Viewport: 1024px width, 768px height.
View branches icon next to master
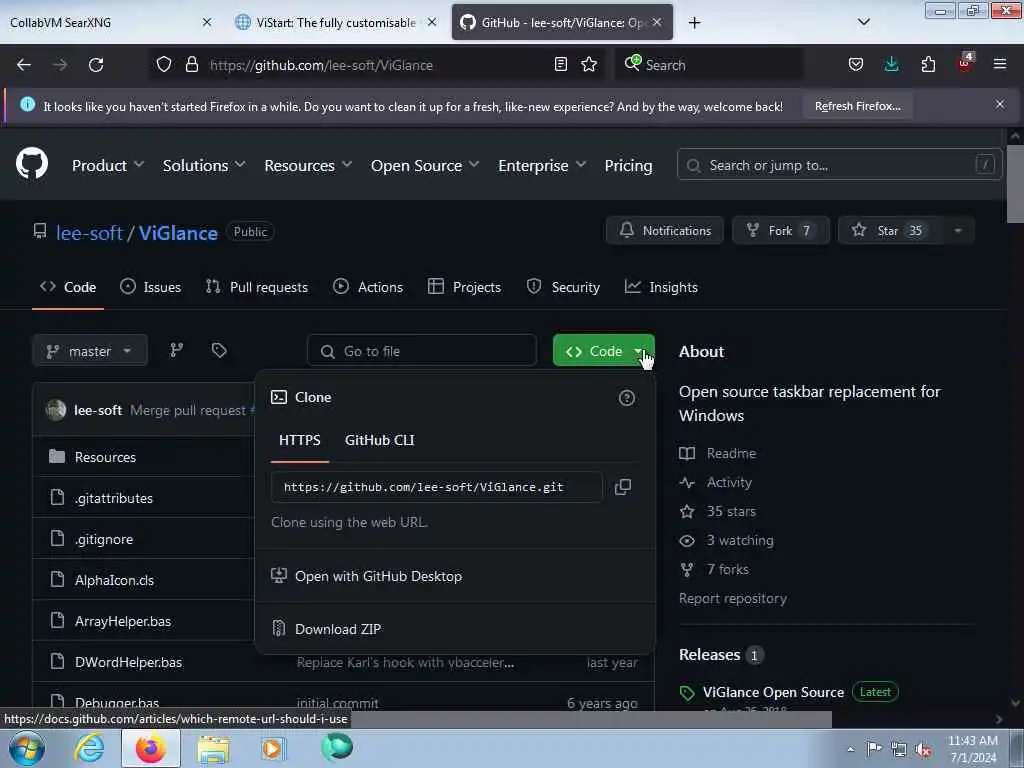(x=176, y=351)
